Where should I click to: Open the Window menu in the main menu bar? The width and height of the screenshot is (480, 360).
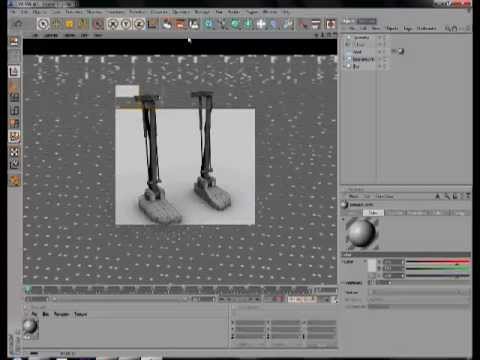270,12
